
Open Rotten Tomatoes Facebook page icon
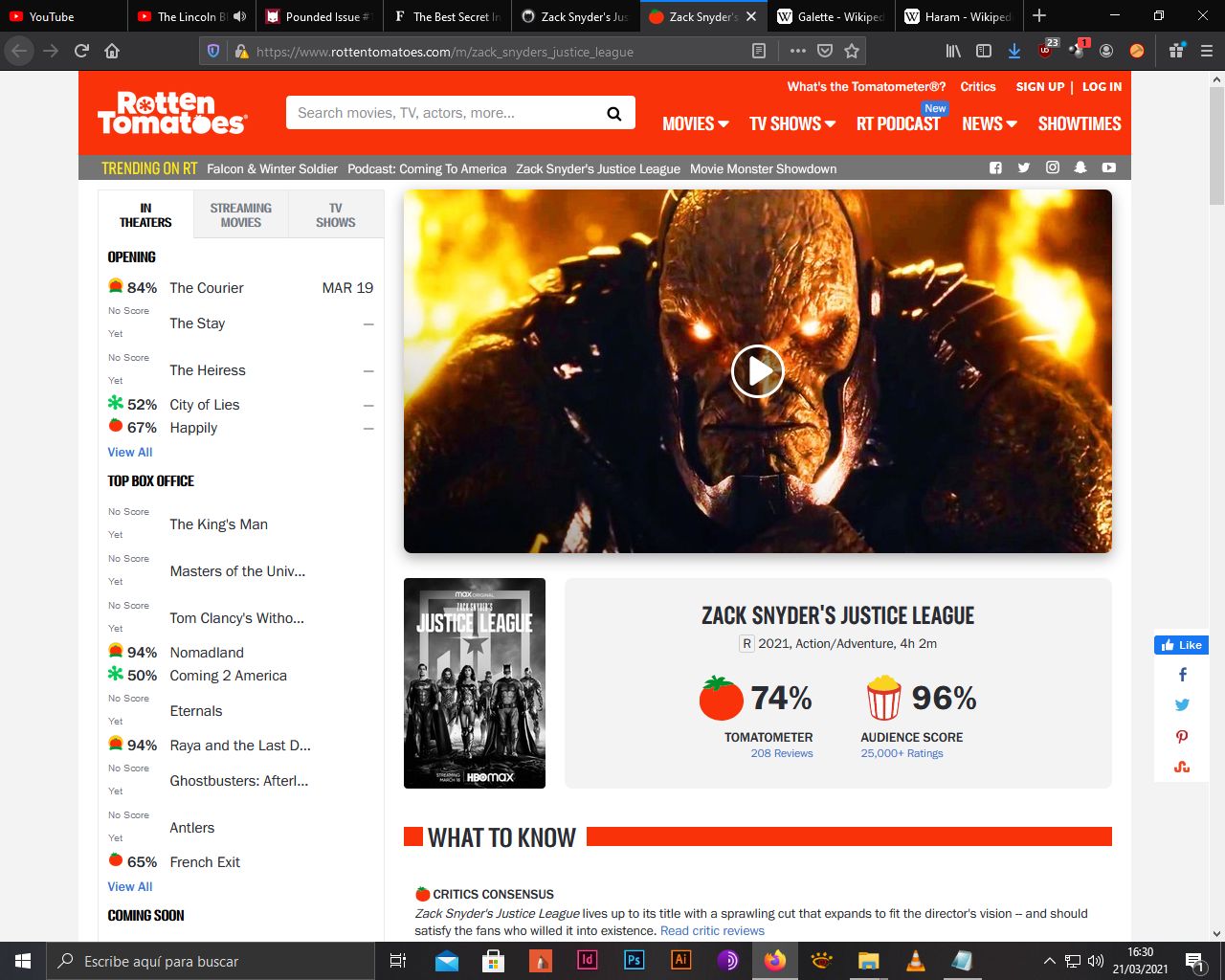click(995, 167)
